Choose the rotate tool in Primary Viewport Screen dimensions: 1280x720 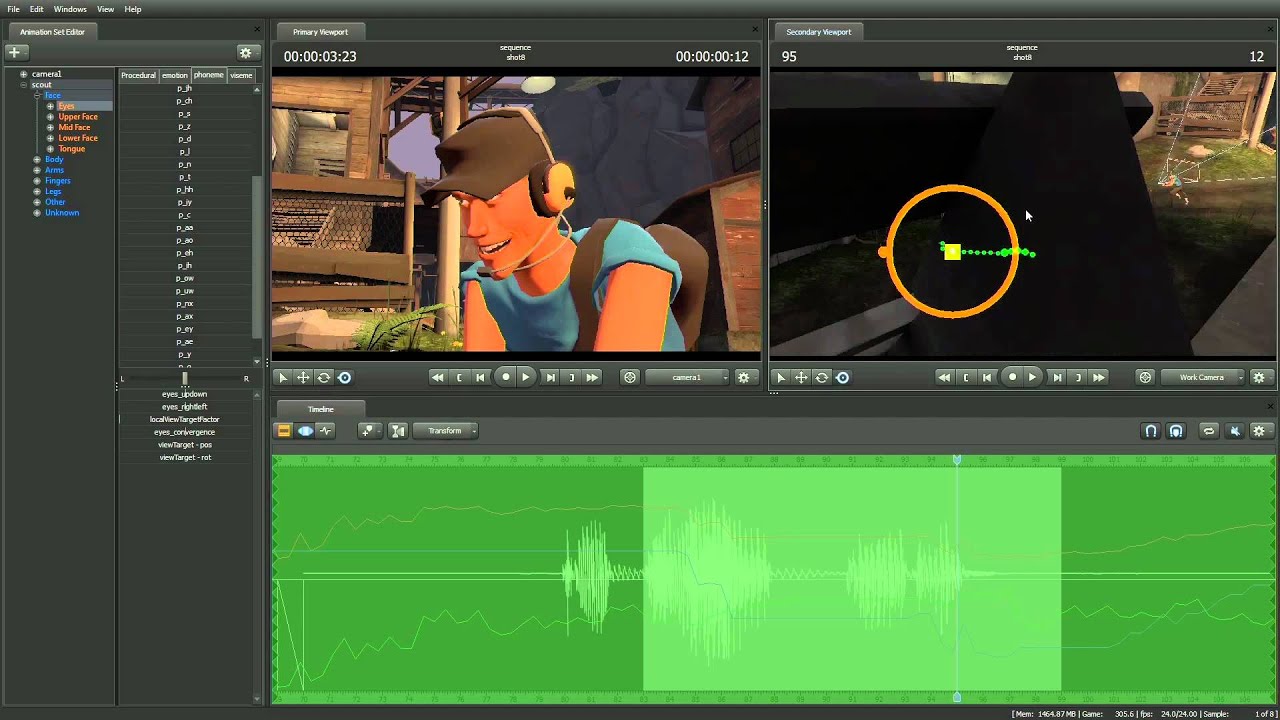coord(324,377)
